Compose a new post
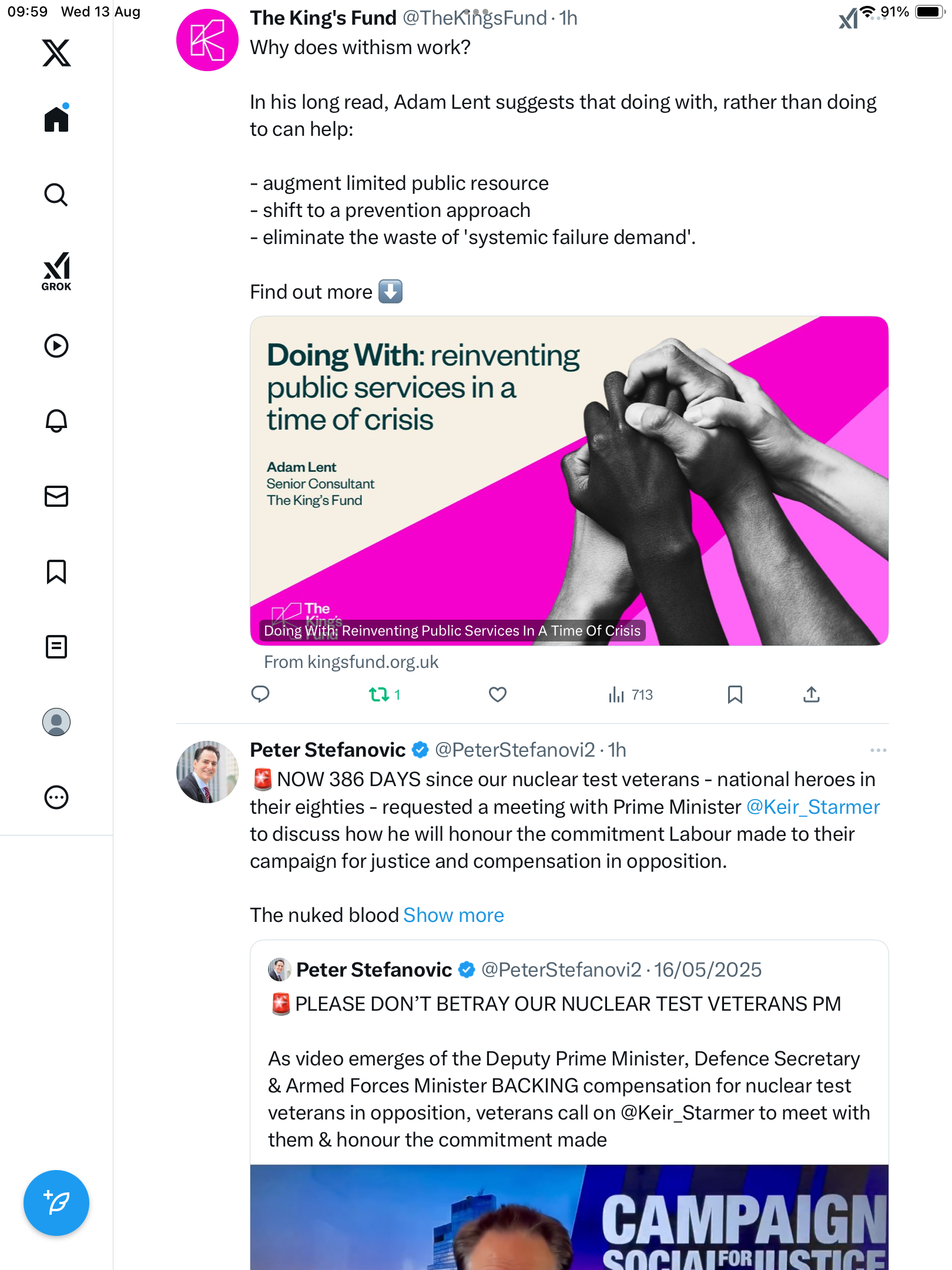The image size is (952, 1270). (56, 1203)
